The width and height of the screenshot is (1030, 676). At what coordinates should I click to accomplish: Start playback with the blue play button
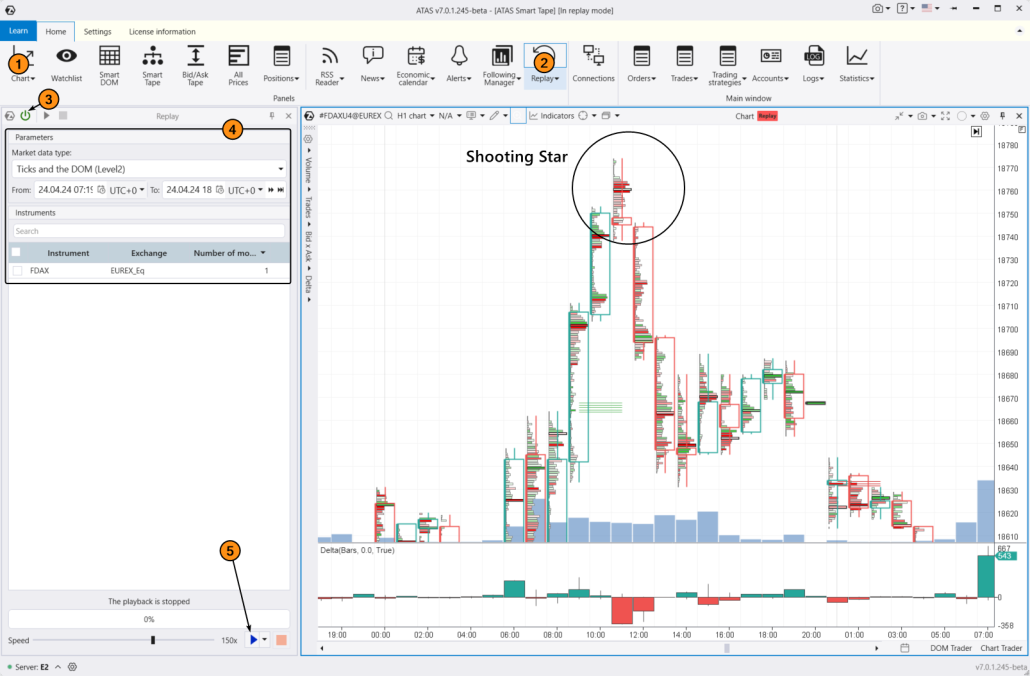point(253,639)
